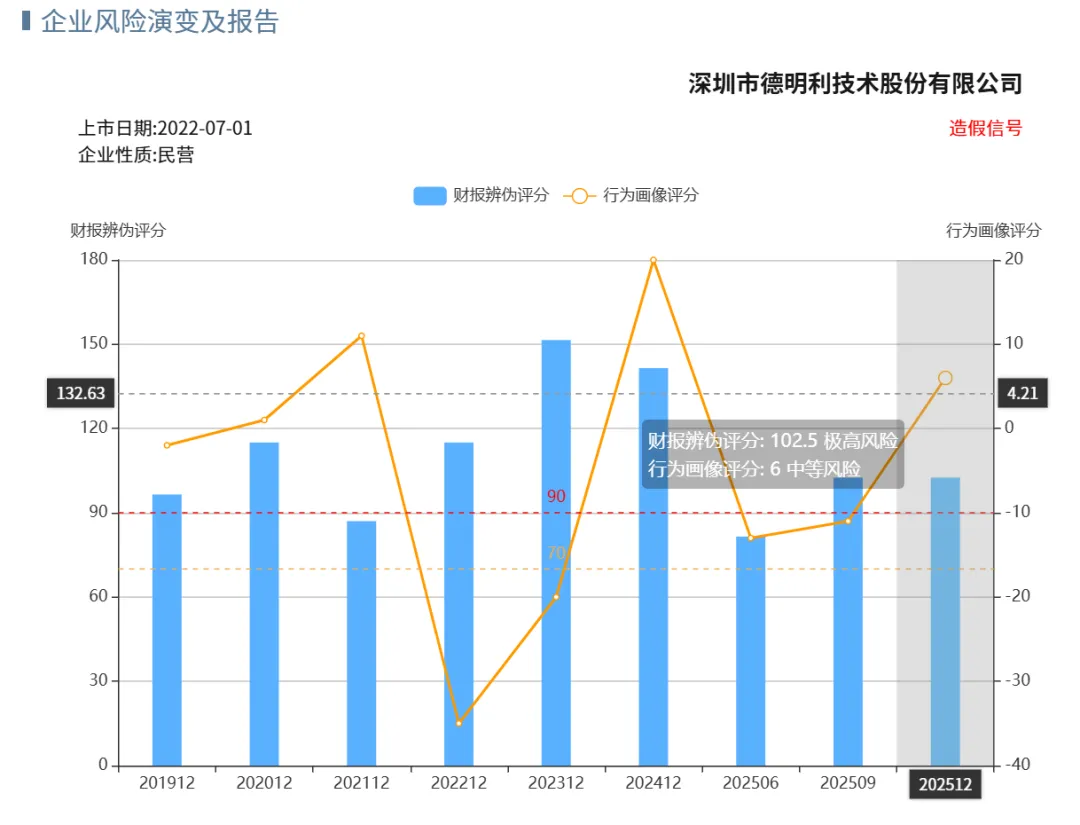
Task: Click the orange 70 threshold label
Action: pyautogui.click(x=556, y=552)
